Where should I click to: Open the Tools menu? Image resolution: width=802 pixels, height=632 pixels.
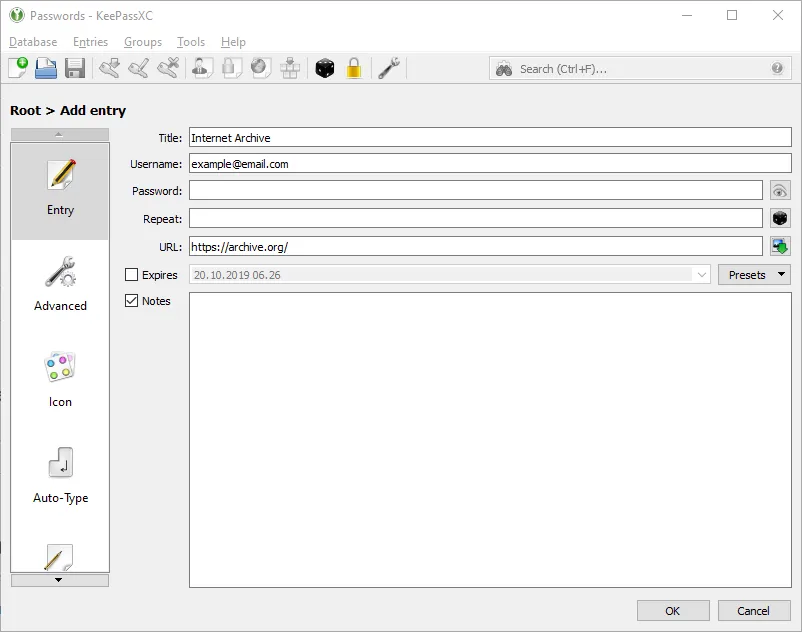(191, 42)
